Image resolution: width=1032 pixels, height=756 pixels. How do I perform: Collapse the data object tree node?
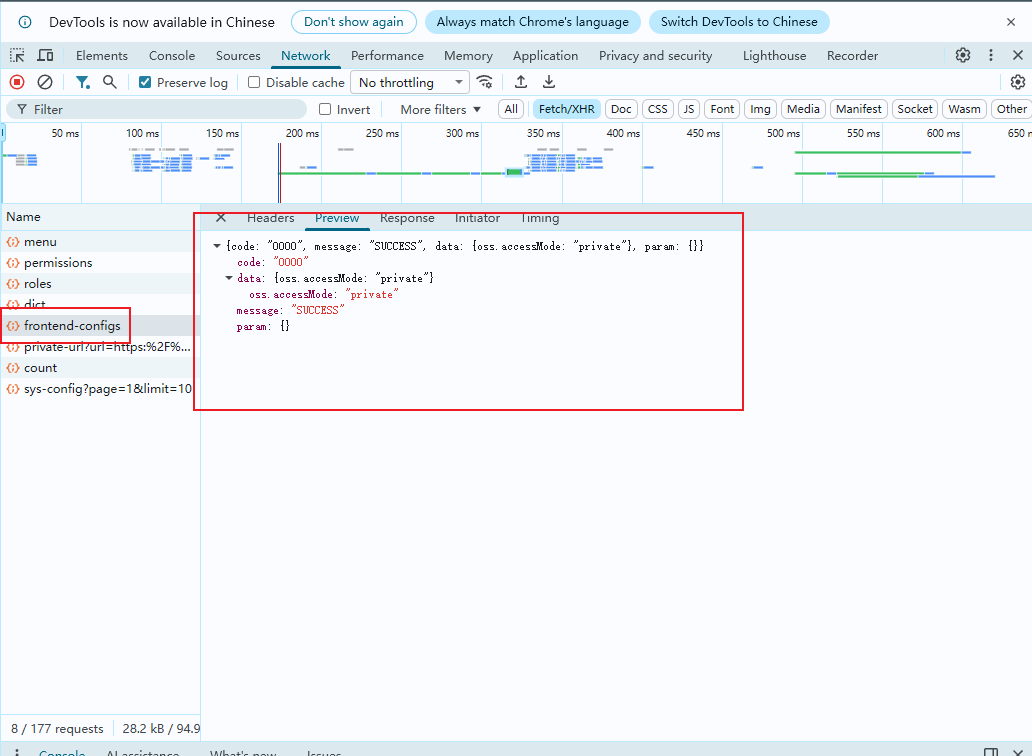[x=229, y=278]
